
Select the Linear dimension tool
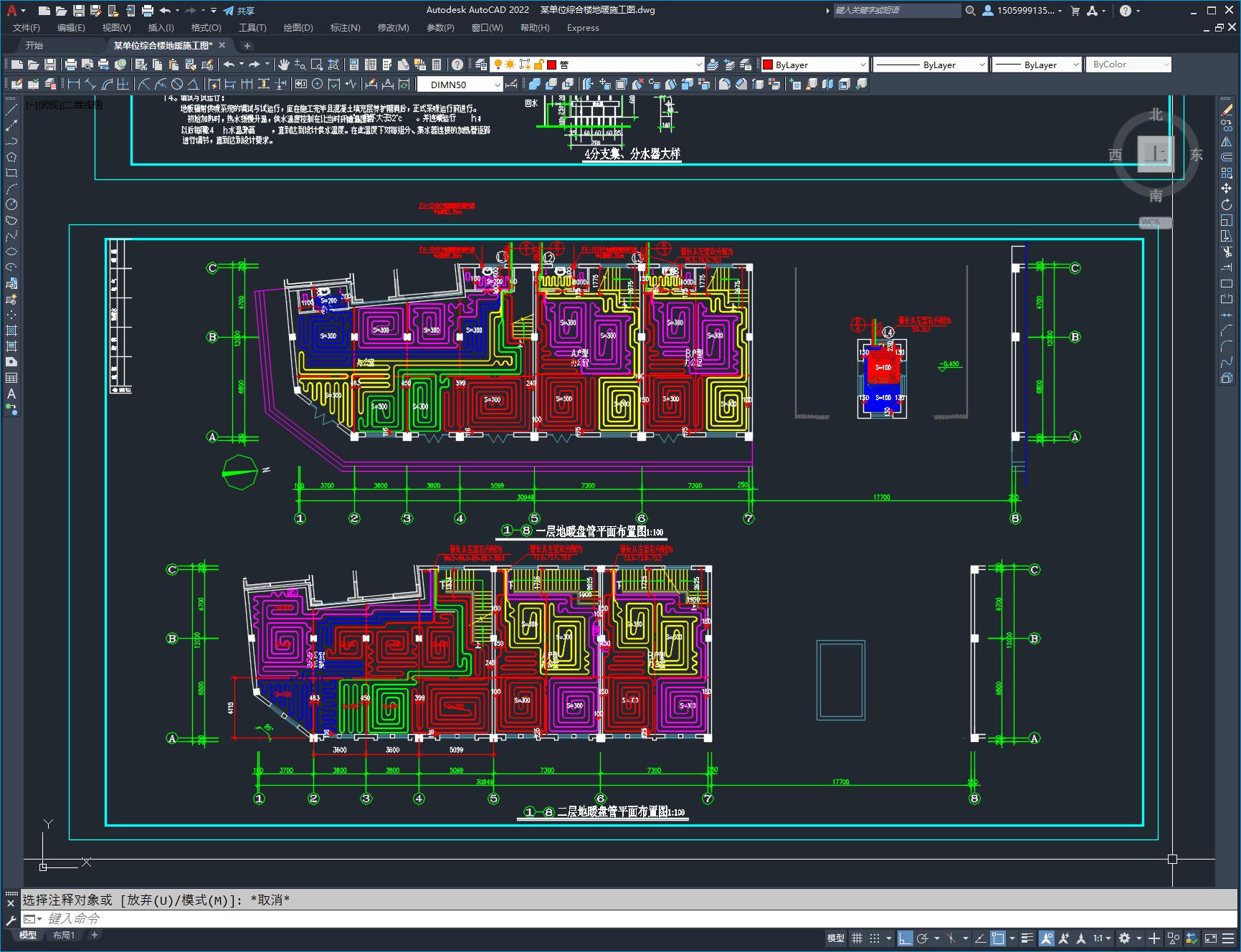74,84
